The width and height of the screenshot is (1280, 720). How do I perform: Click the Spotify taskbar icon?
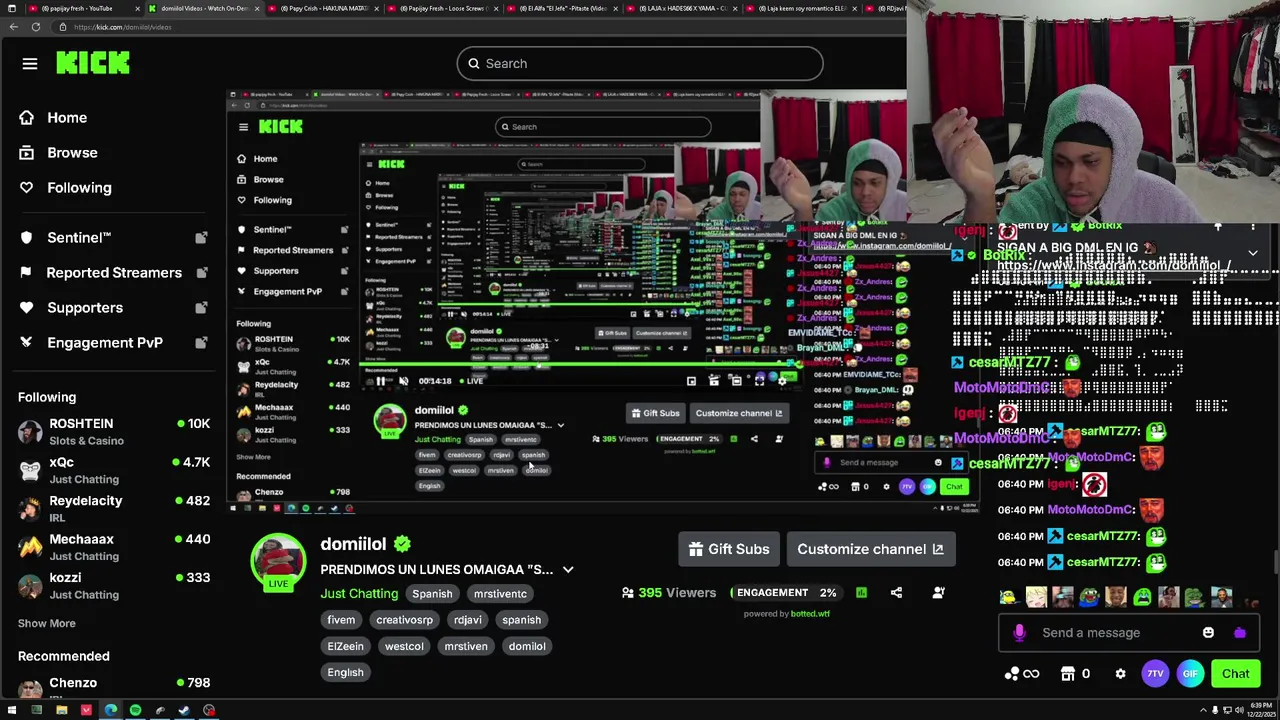(x=135, y=711)
